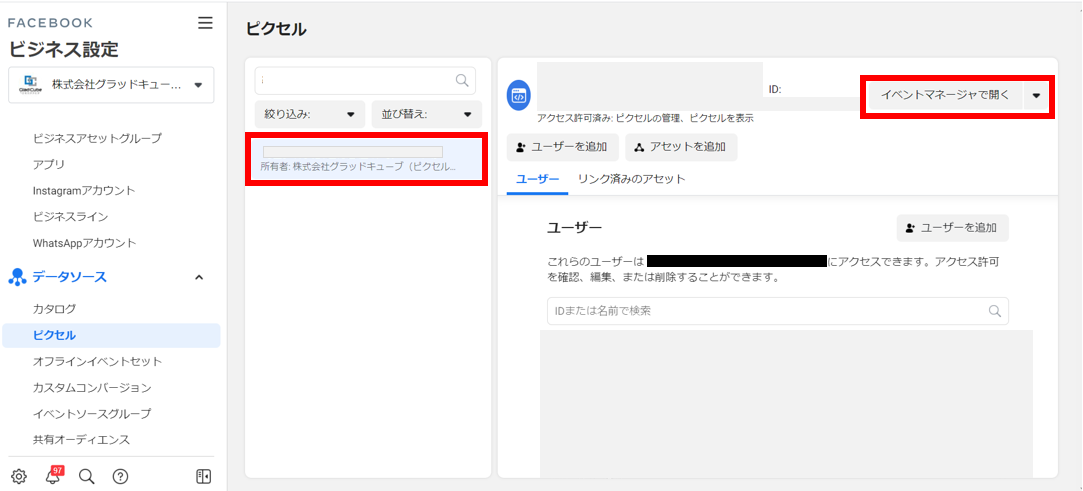Click the データソース section heading

[70, 277]
